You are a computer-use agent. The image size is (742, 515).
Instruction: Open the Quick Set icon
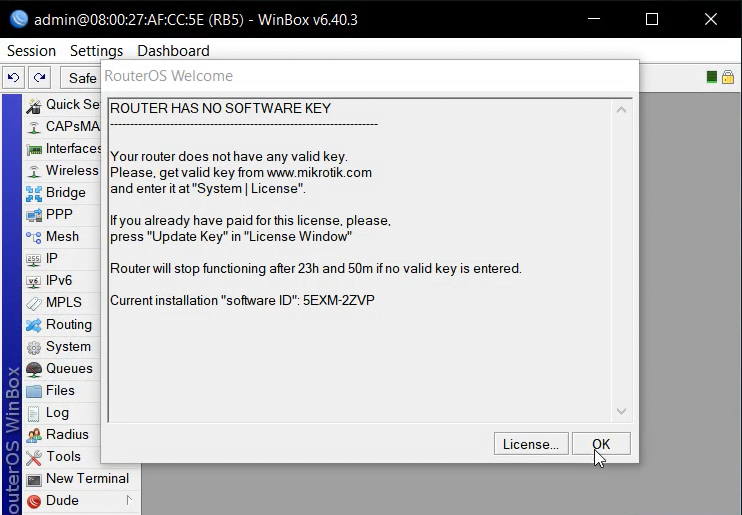[x=34, y=105]
